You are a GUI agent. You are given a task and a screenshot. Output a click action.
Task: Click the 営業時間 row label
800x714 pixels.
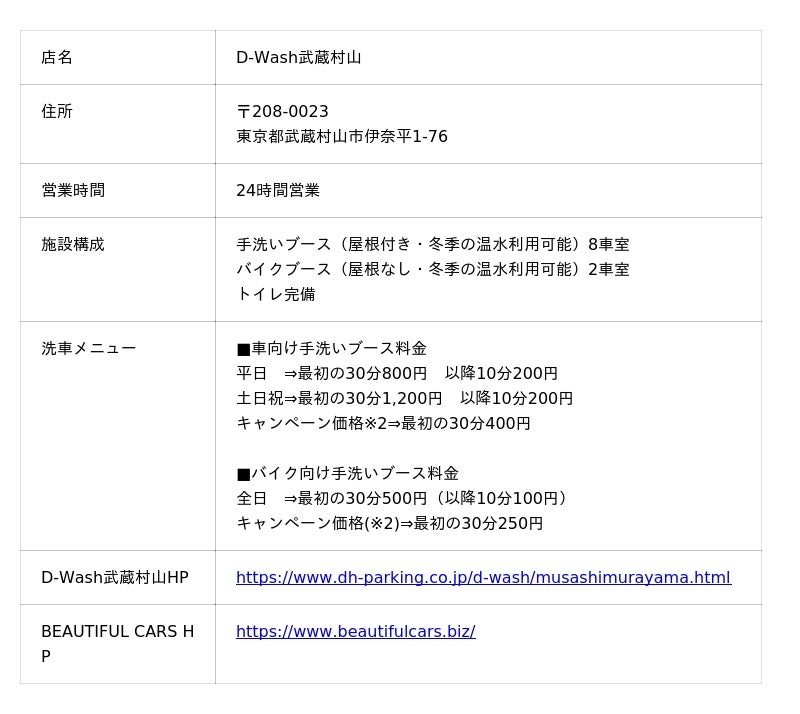pyautogui.click(x=73, y=190)
